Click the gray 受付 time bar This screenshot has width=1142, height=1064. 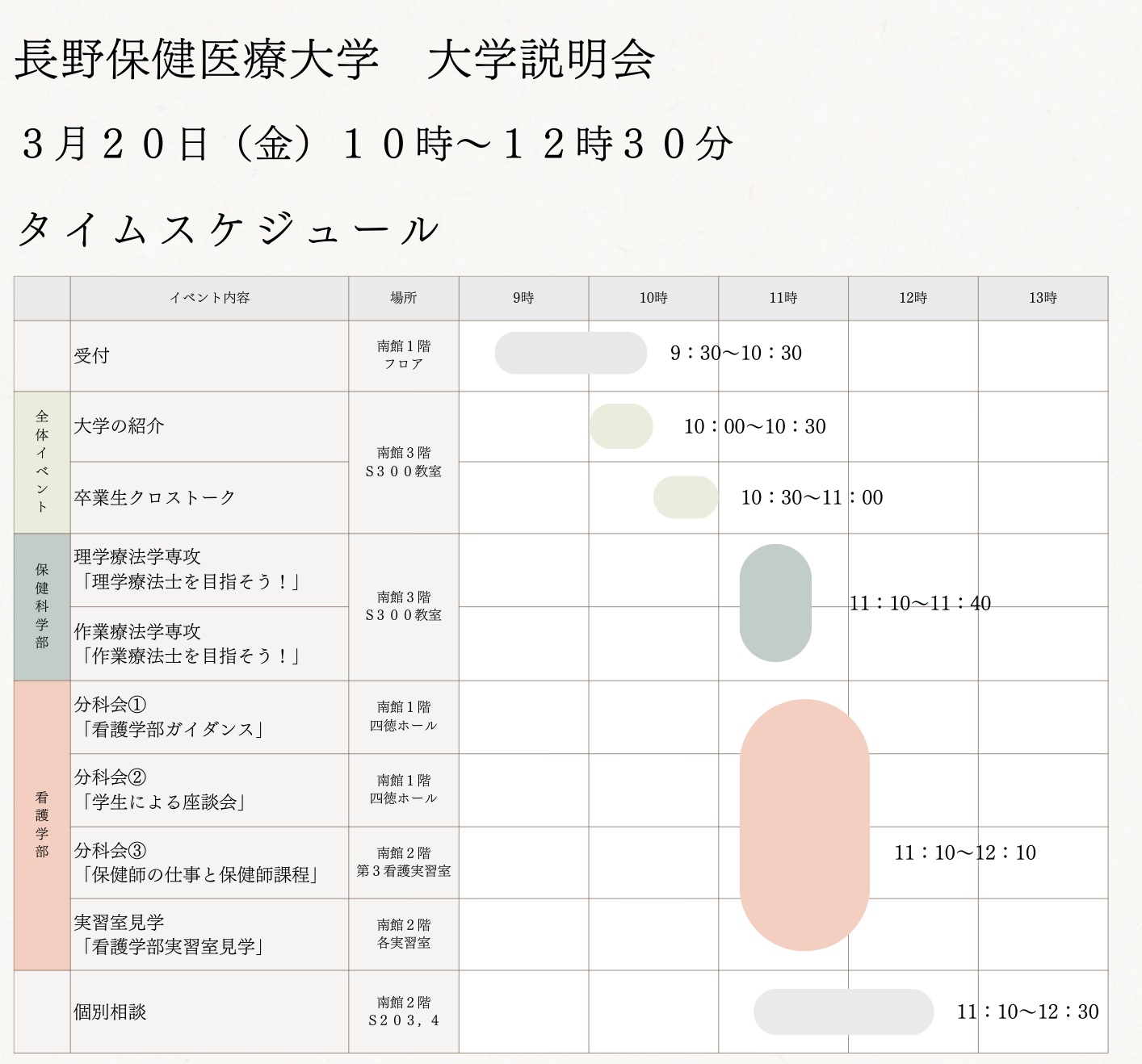tap(570, 353)
